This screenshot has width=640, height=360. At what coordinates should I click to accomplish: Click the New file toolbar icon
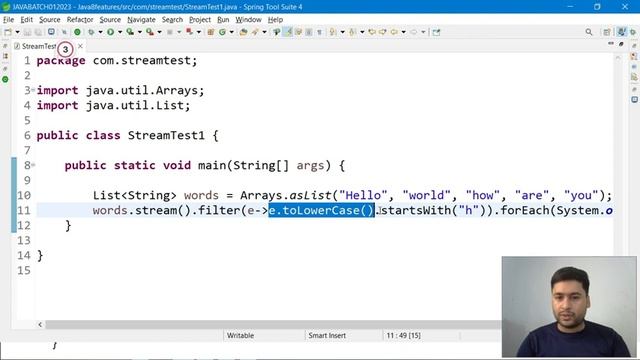[8, 32]
